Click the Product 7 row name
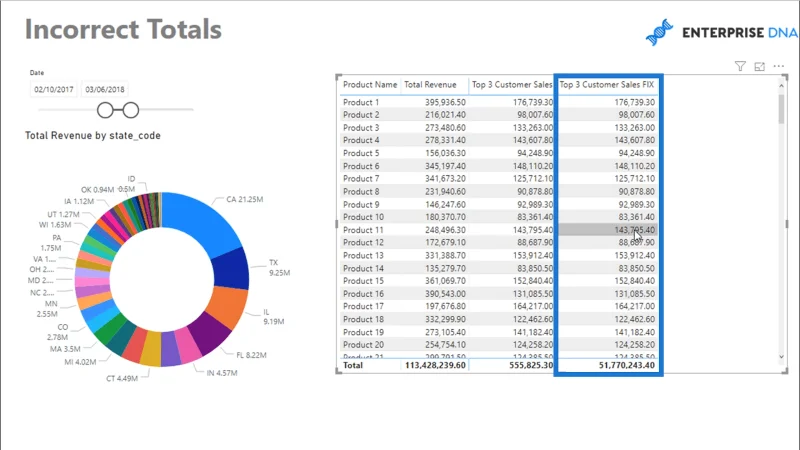The image size is (800, 450). point(361,179)
